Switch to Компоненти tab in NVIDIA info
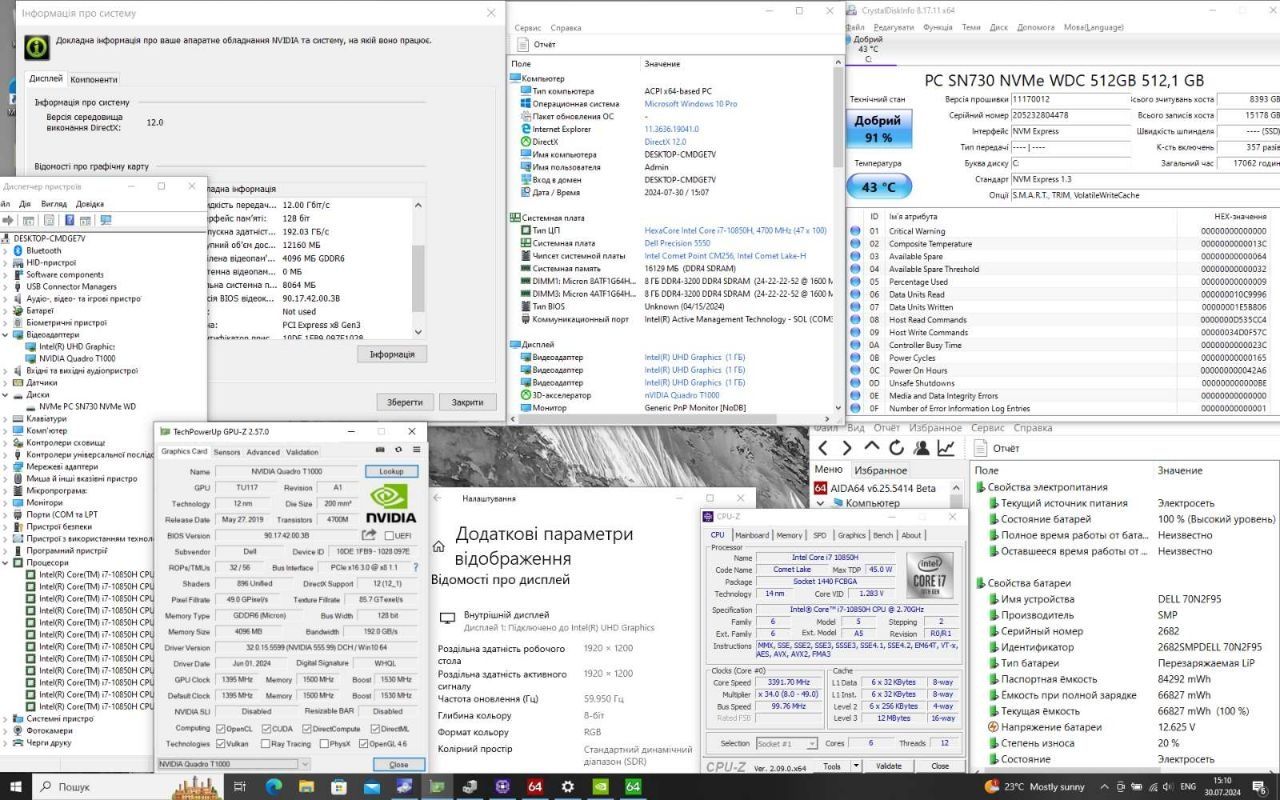The width and height of the screenshot is (1280, 800). (94, 79)
